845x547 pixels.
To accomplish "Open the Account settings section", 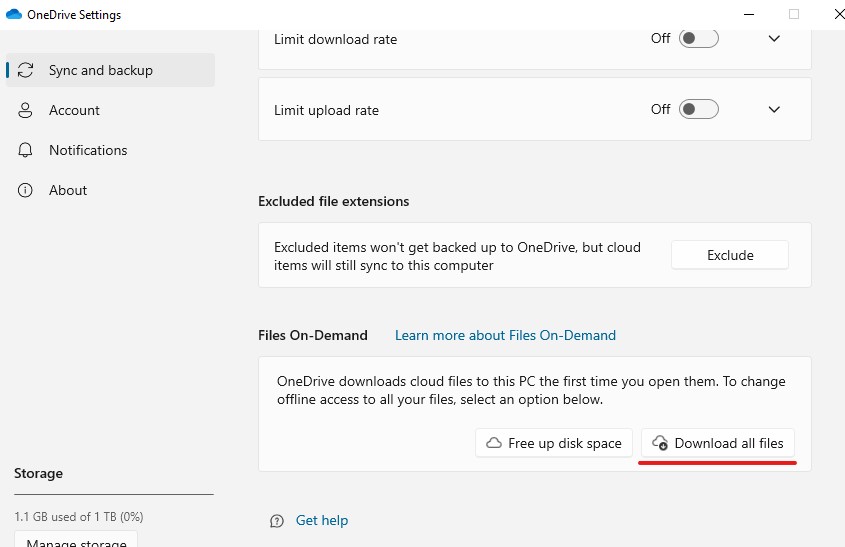I will coord(110,110).
